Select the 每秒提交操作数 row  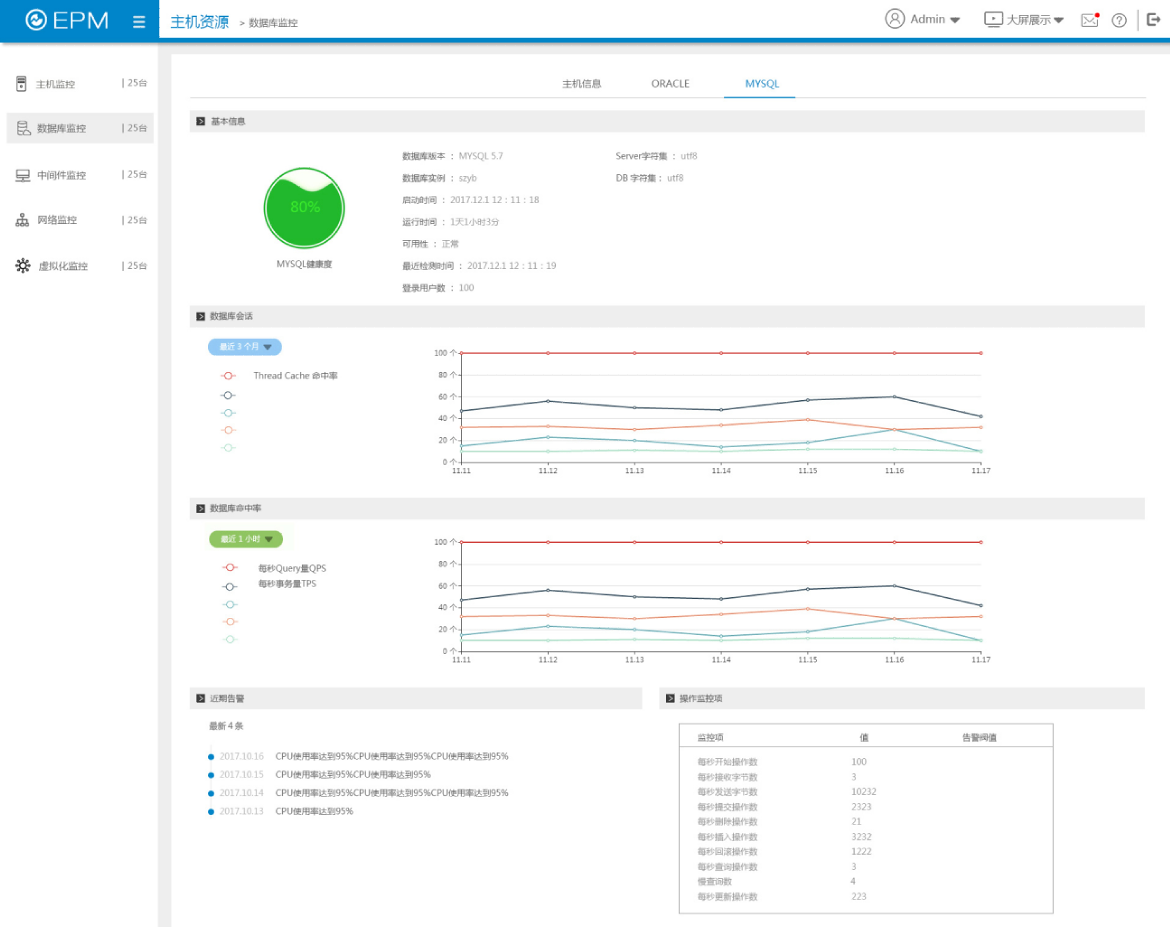click(x=866, y=807)
